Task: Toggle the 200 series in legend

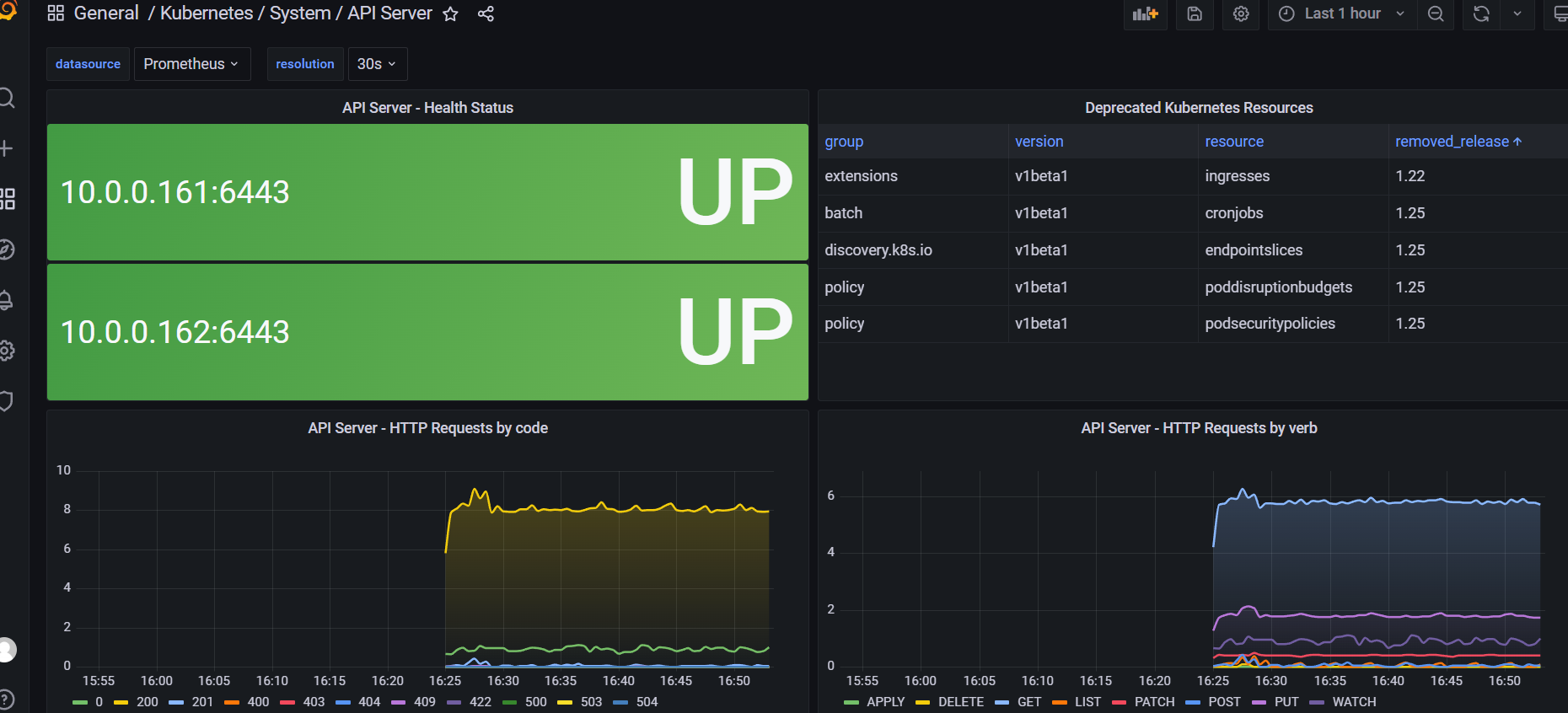Action: point(147,702)
